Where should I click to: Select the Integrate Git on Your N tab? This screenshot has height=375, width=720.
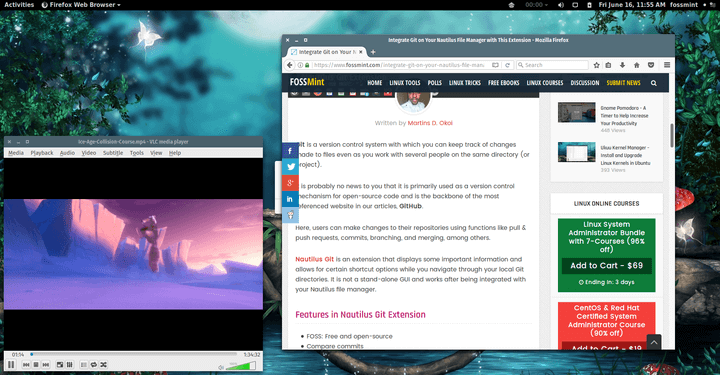click(x=326, y=52)
